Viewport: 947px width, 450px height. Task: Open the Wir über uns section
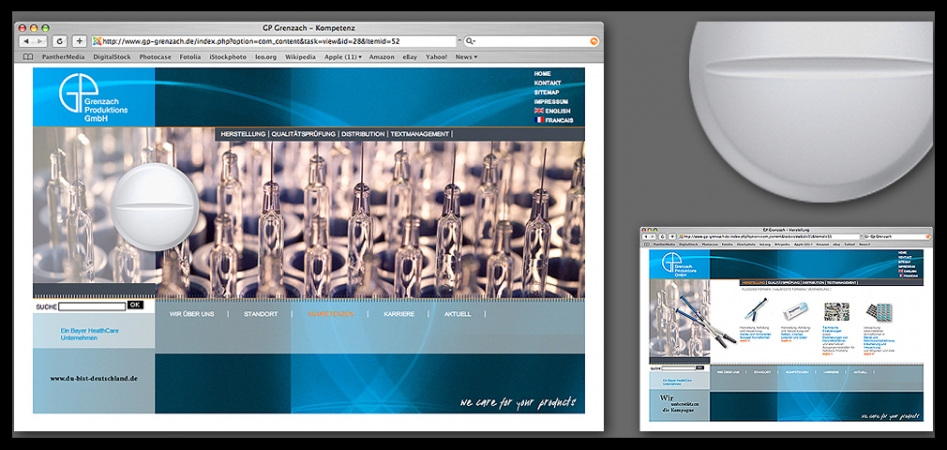pyautogui.click(x=191, y=314)
